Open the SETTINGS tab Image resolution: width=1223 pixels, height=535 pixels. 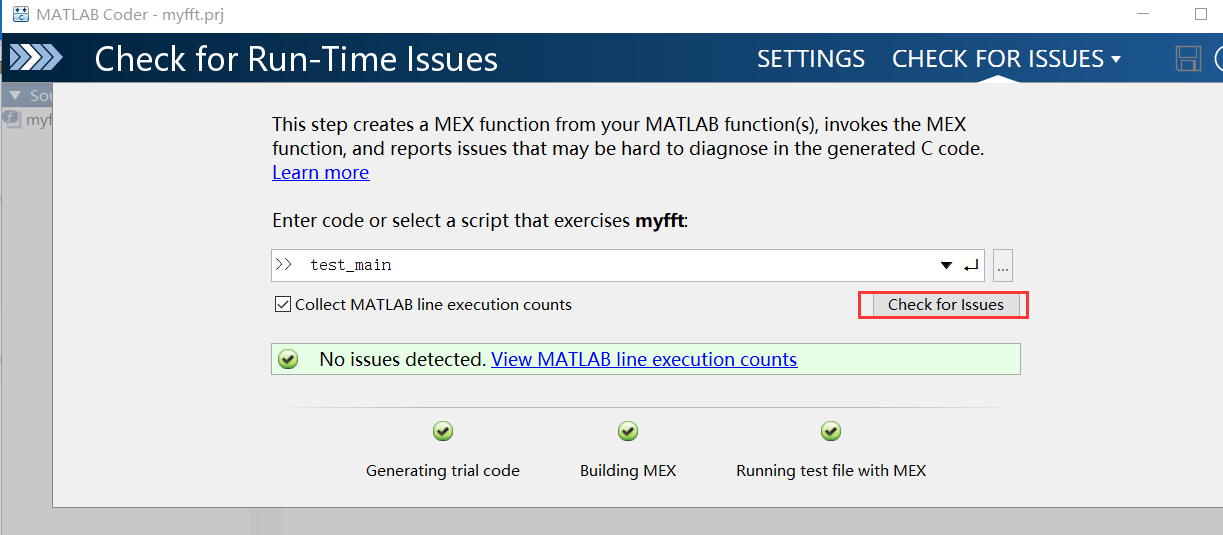click(x=811, y=59)
